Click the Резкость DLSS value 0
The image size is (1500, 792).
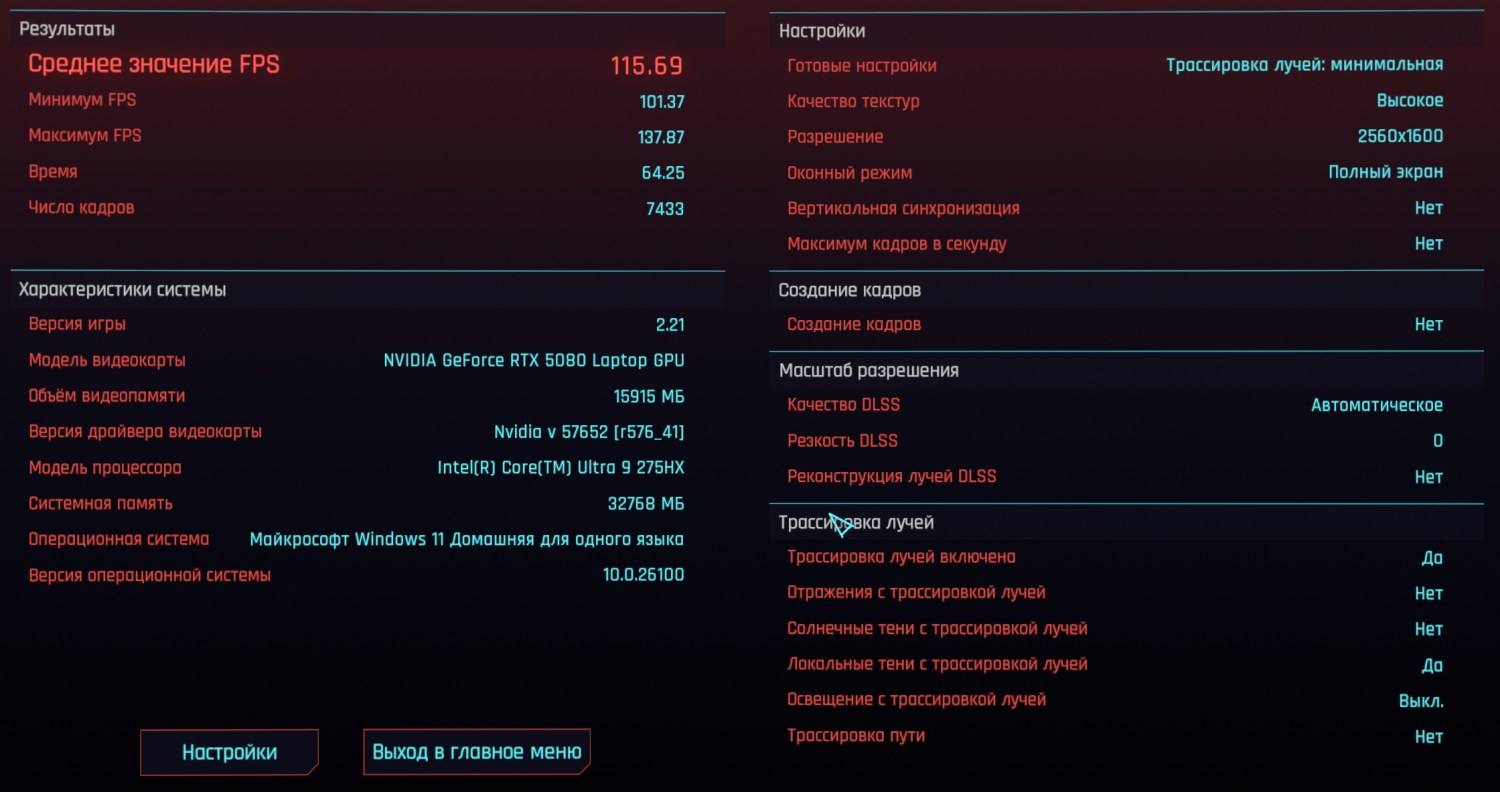1437,441
